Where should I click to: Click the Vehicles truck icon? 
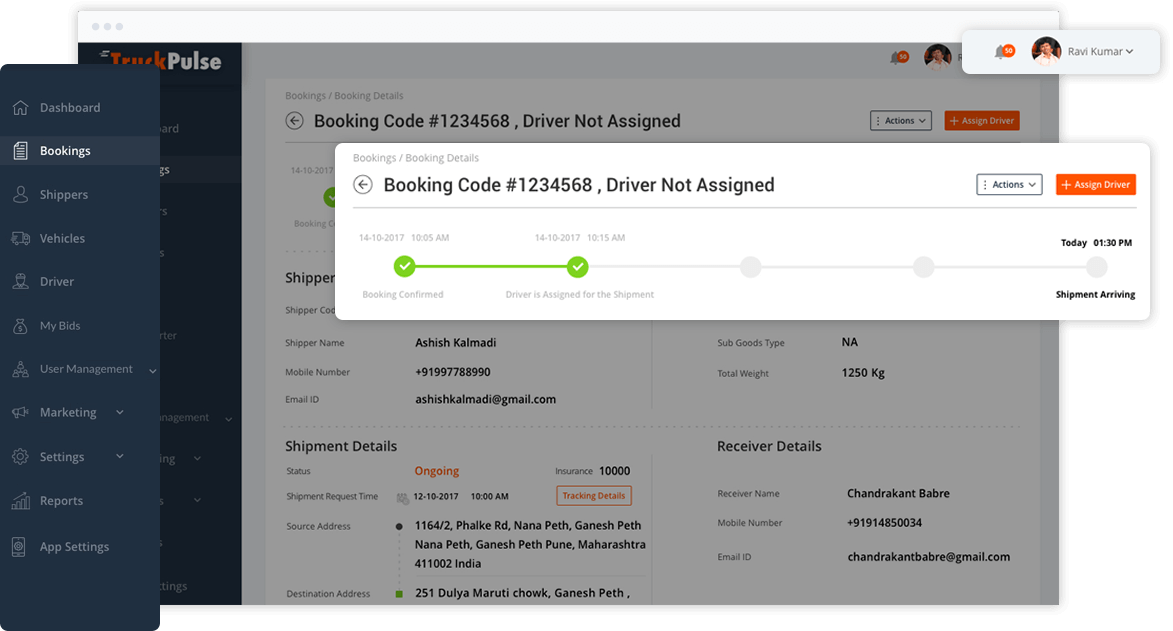pos(20,239)
